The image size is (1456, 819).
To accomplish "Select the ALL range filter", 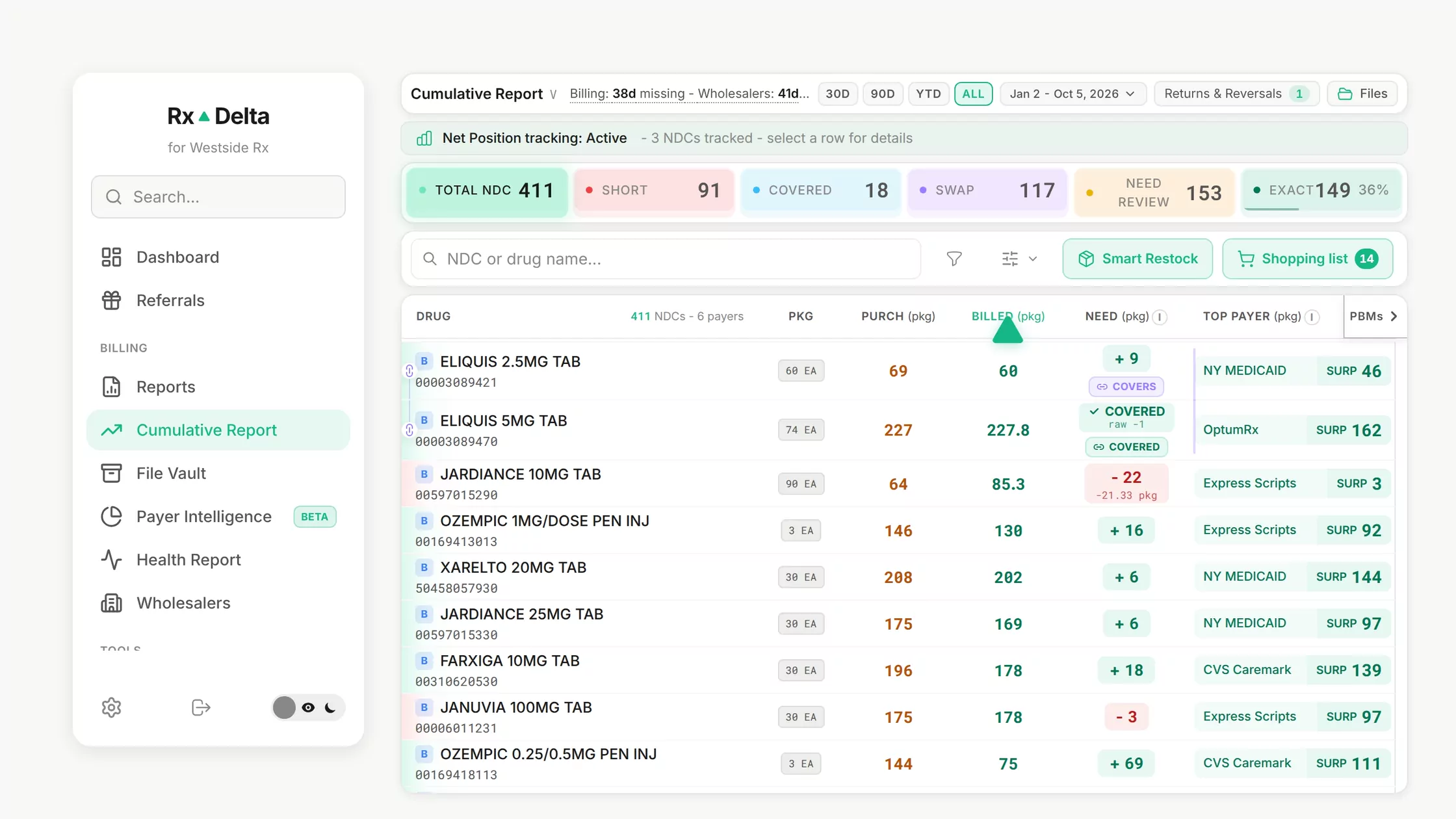I will [x=973, y=94].
